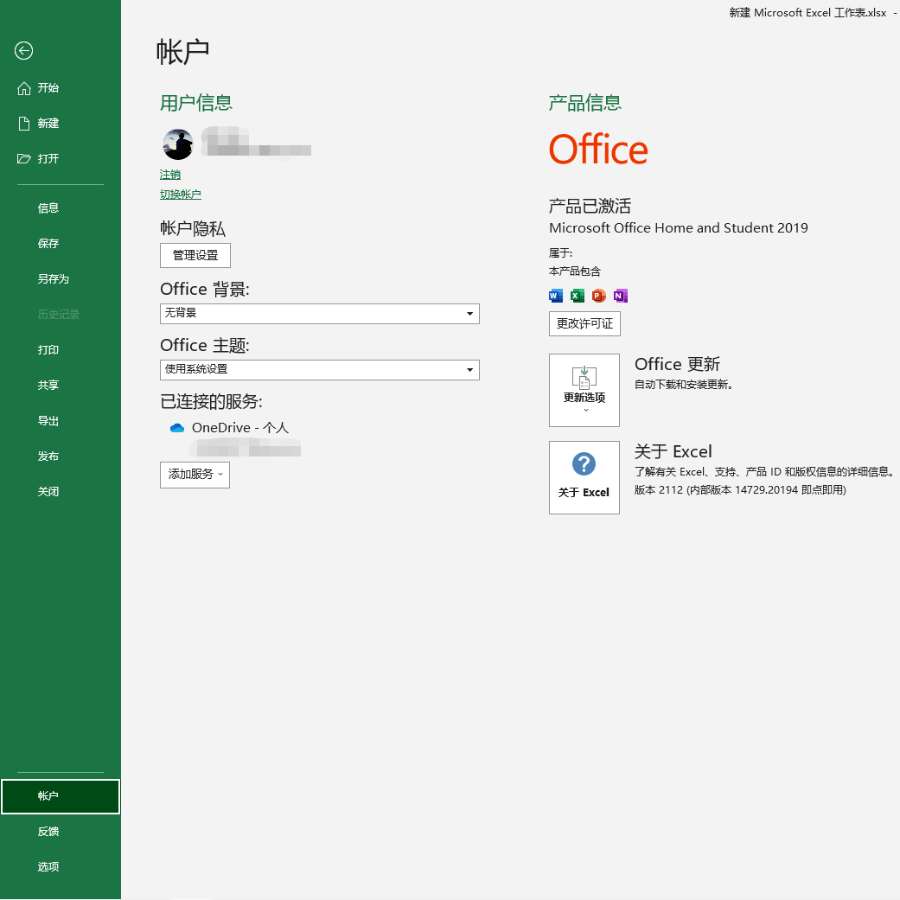Click the grayed 历史记录 (History) item
The image size is (900, 900).
(59, 315)
